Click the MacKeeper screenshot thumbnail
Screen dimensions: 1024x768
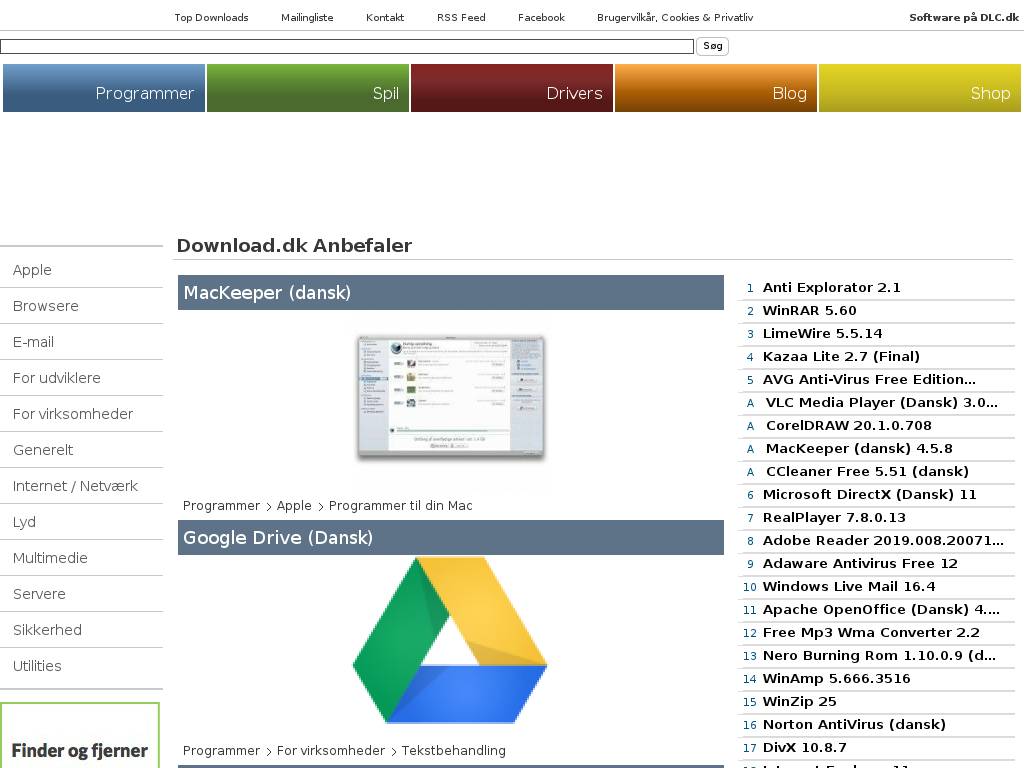click(450, 397)
